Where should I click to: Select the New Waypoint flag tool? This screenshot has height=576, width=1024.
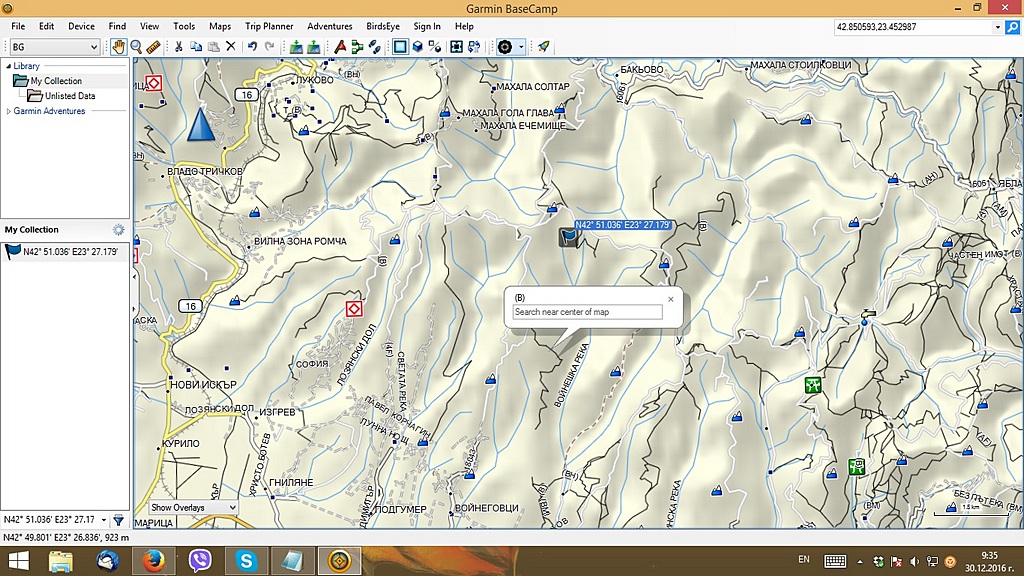340,46
